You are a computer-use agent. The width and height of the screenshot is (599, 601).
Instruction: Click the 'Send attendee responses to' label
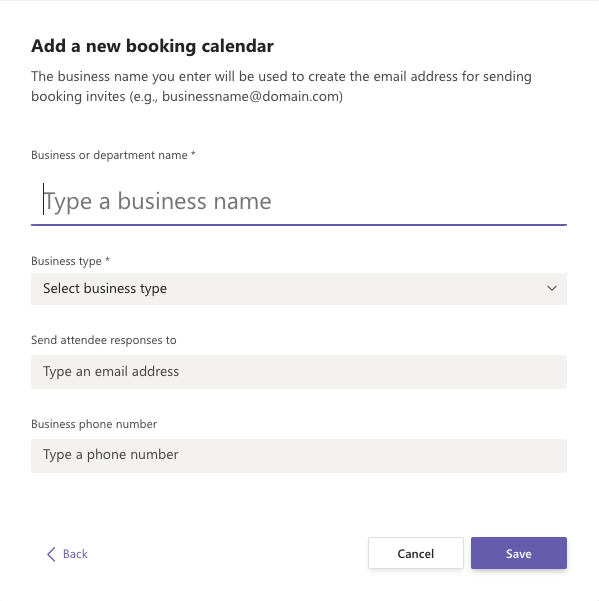103,340
